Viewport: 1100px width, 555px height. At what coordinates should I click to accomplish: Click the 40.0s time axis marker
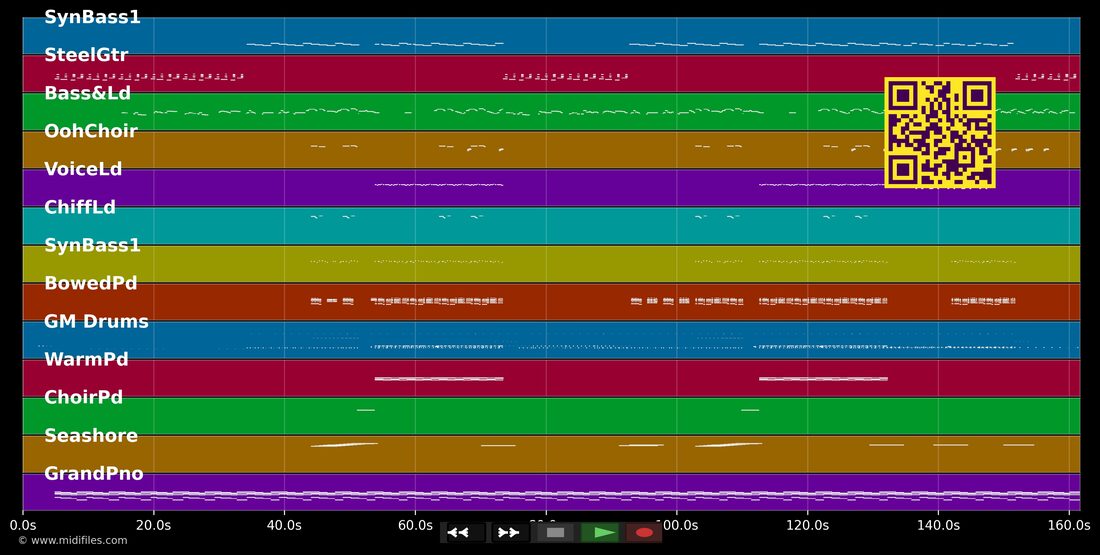pyautogui.click(x=284, y=525)
